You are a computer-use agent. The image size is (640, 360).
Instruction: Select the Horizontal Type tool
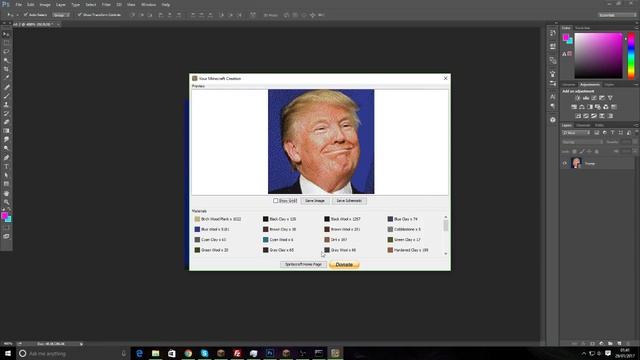click(x=6, y=166)
